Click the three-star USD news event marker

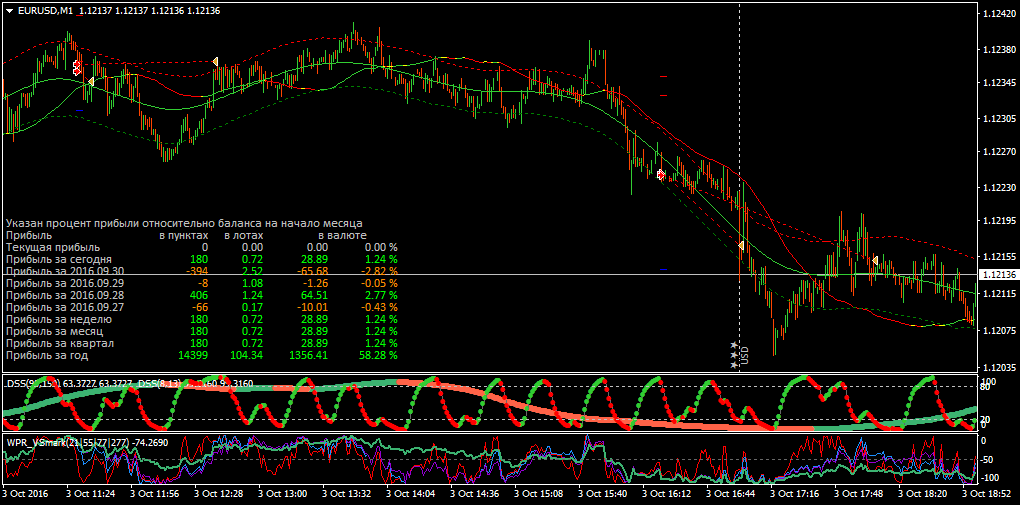(734, 355)
